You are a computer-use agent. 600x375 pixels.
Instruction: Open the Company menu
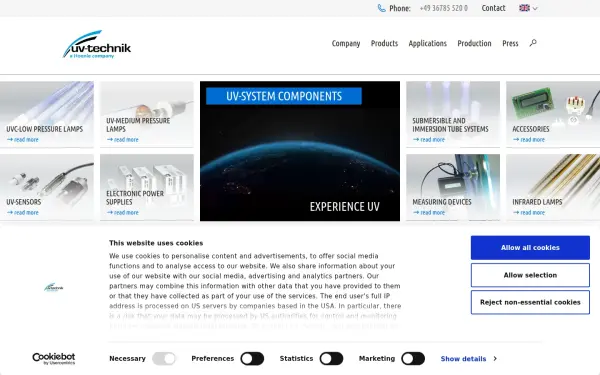point(346,43)
